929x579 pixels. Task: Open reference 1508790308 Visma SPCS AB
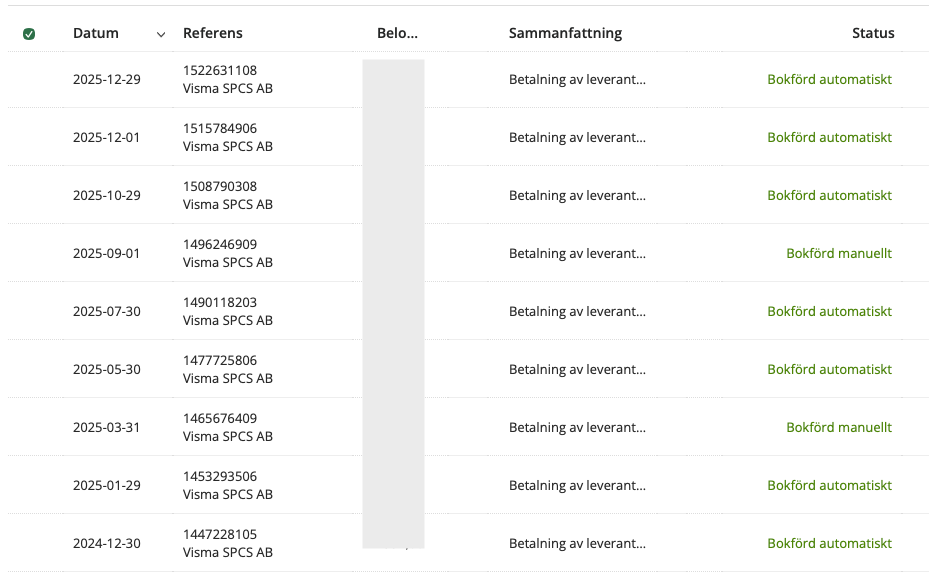click(x=228, y=196)
